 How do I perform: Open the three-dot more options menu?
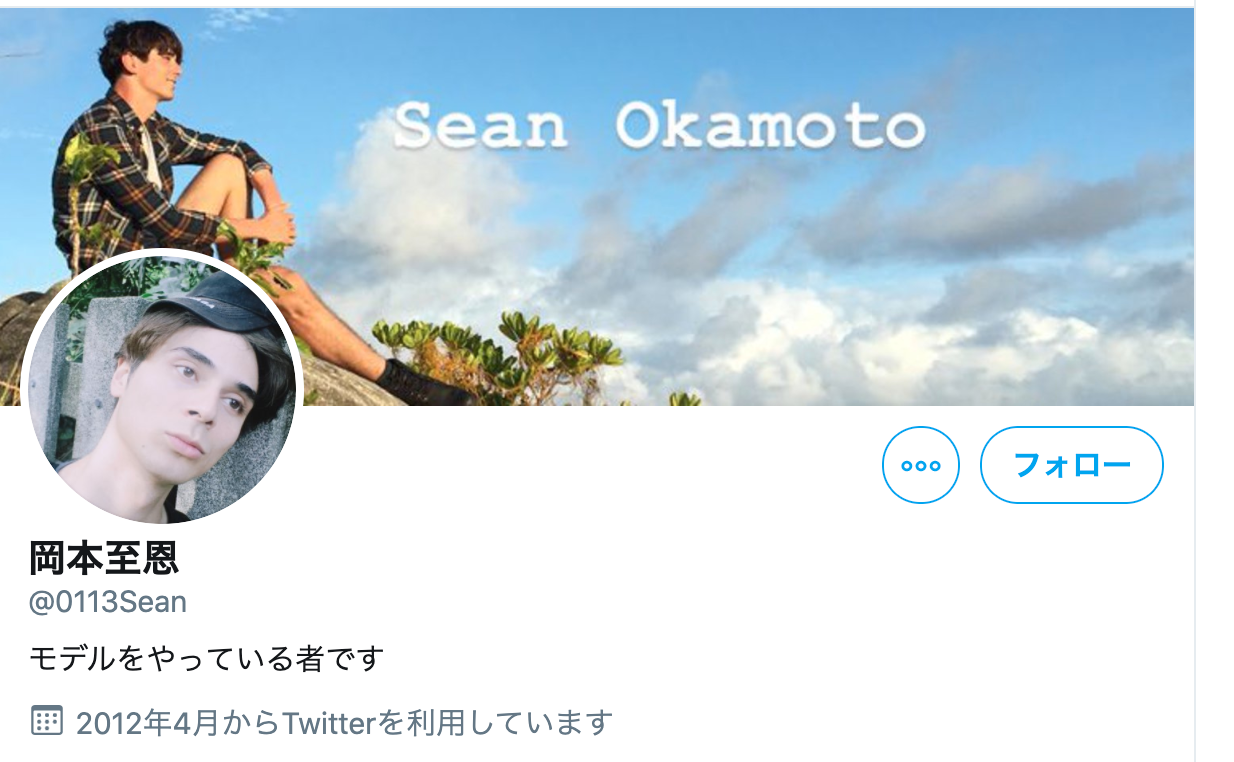tap(920, 465)
